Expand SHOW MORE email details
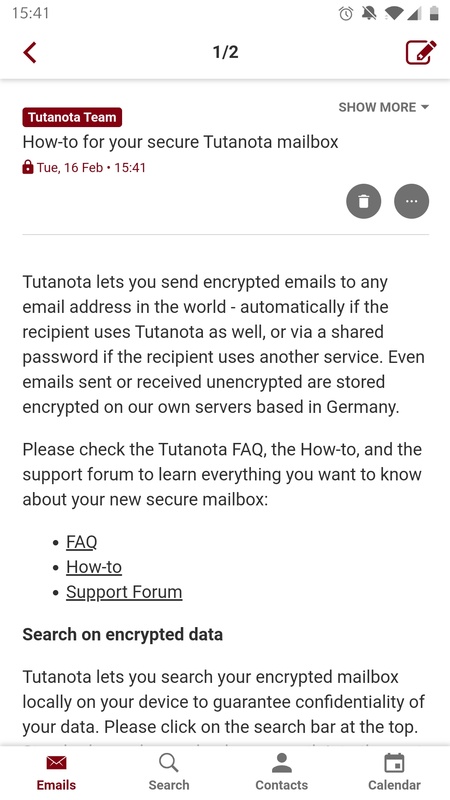Image resolution: width=450 pixels, height=800 pixels. 384,107
